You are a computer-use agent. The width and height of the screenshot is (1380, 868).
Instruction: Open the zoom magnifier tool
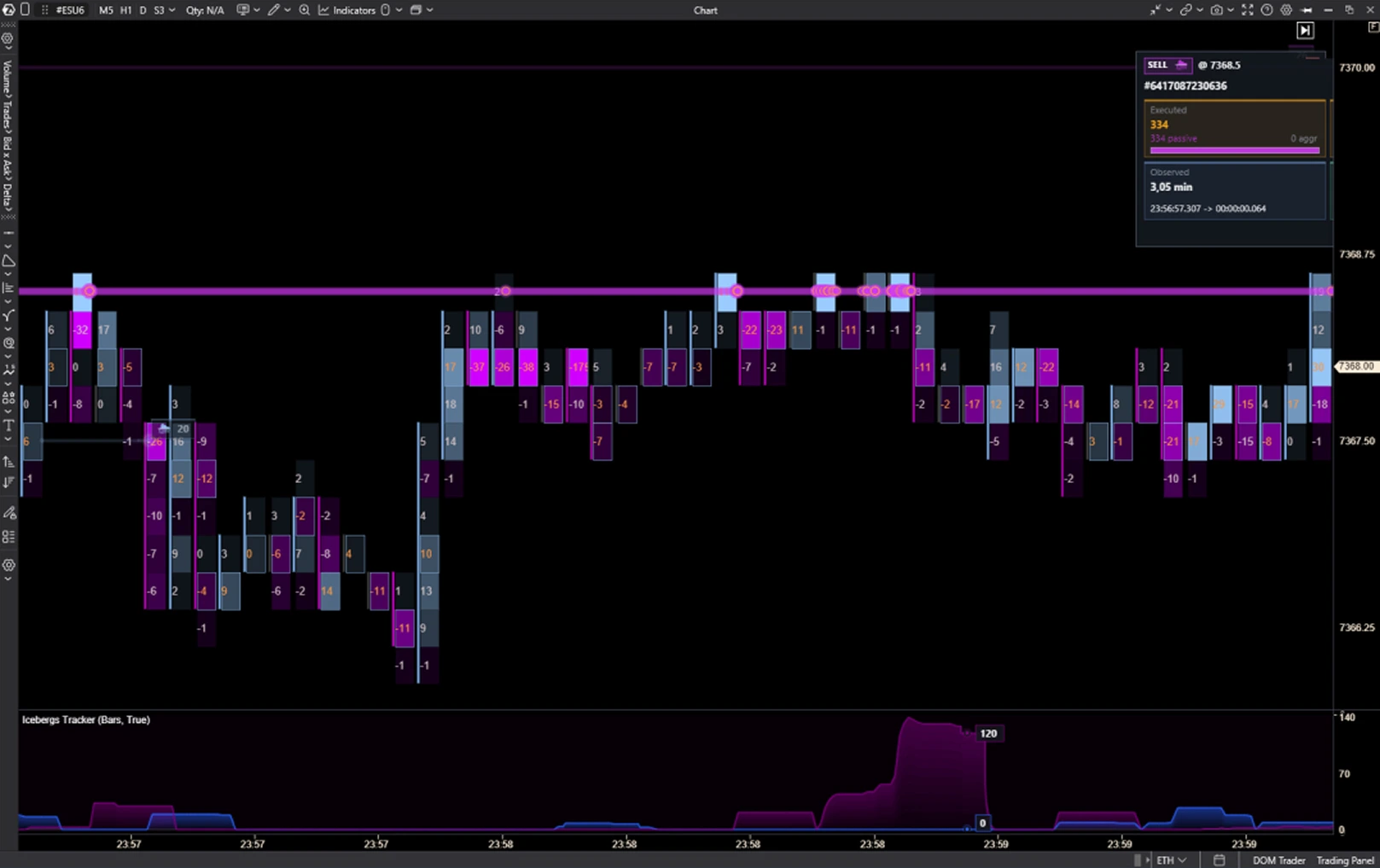pos(305,10)
